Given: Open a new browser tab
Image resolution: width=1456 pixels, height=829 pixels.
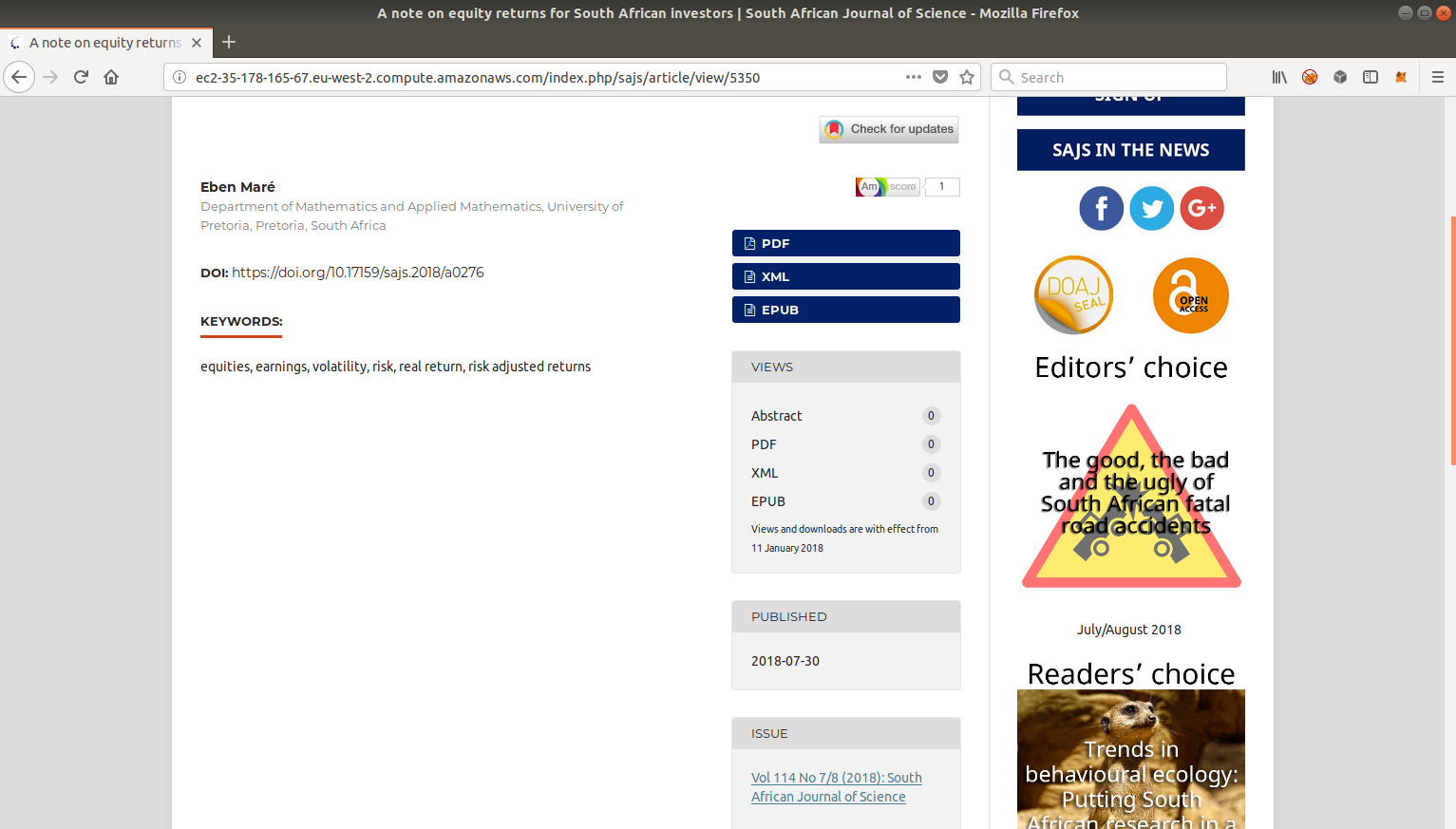Looking at the screenshot, I should coord(229,43).
